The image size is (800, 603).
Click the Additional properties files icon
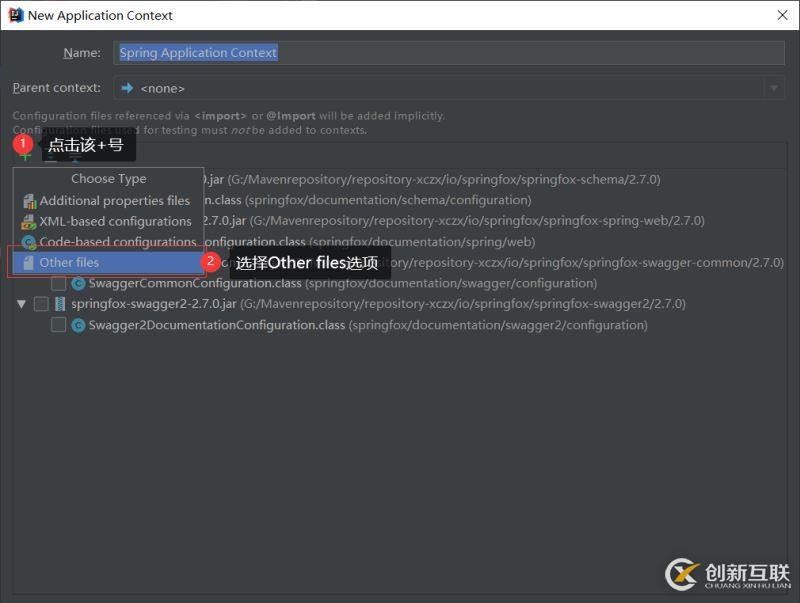30,202
